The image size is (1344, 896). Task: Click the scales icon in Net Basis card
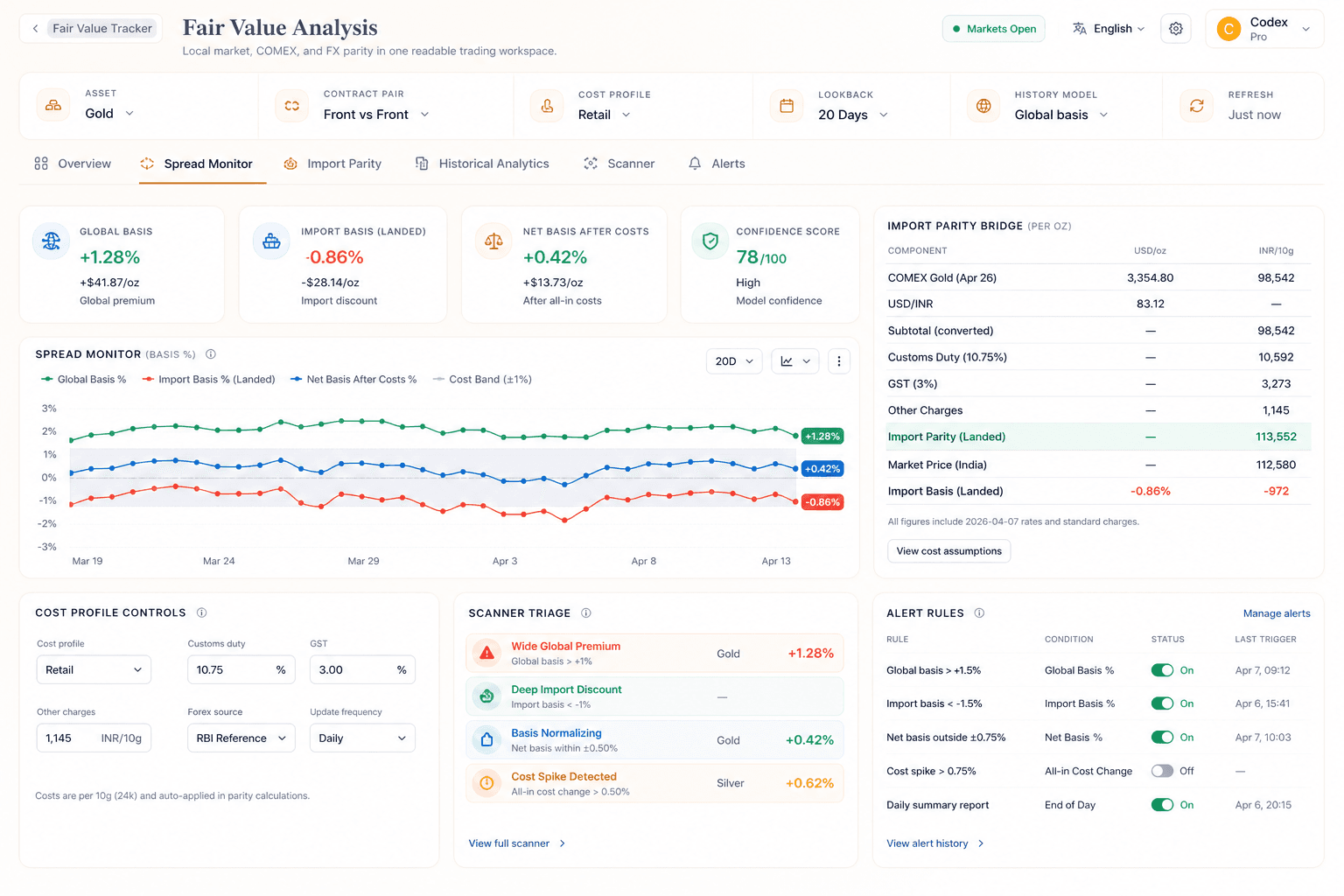(x=493, y=241)
